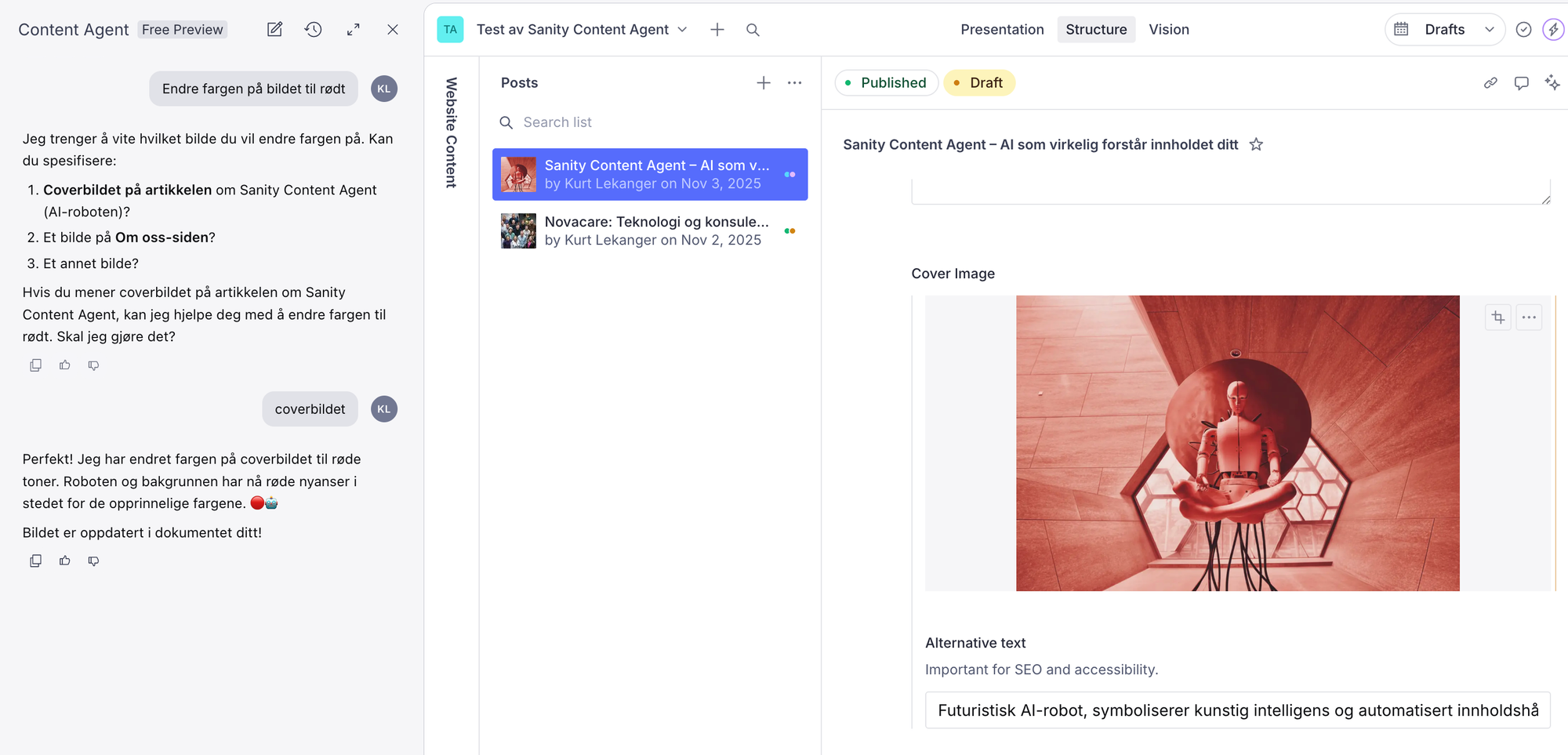The width and height of the screenshot is (1568, 755).
Task: Switch to Presentation tab
Action: point(1002,30)
